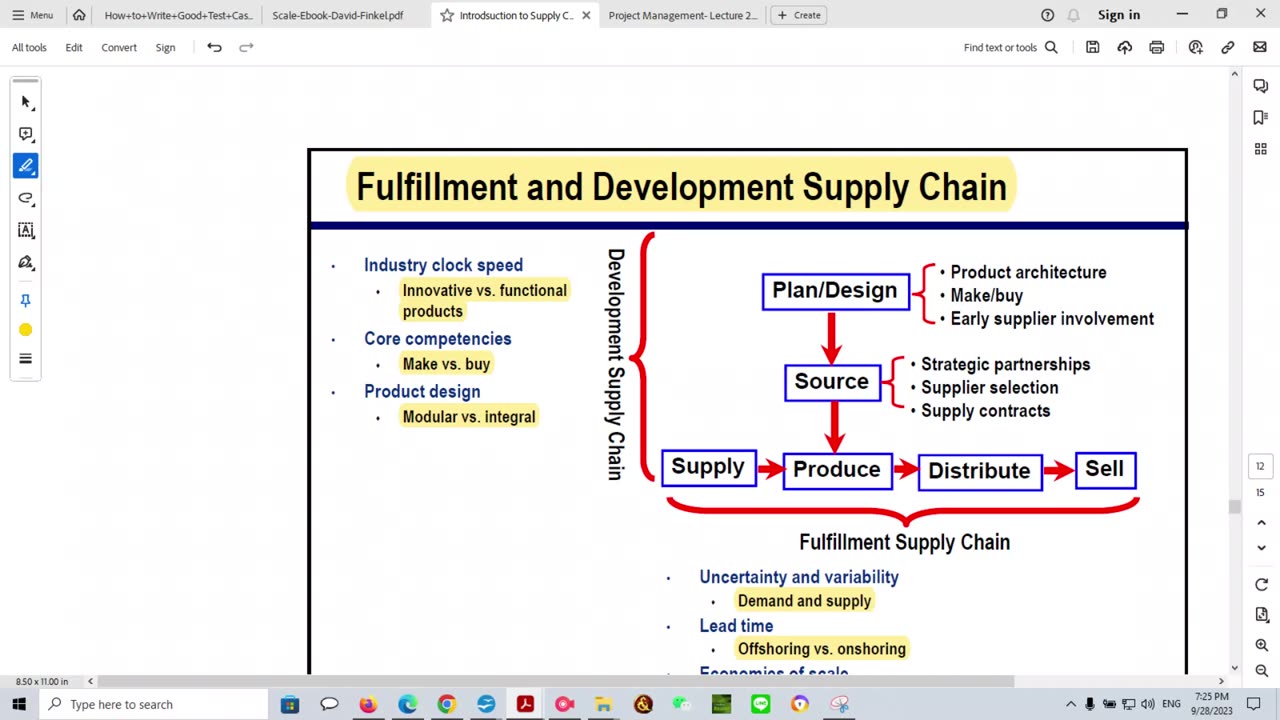
Task: Switch to Project Management- Lecture 2 tab
Action: pyautogui.click(x=683, y=15)
